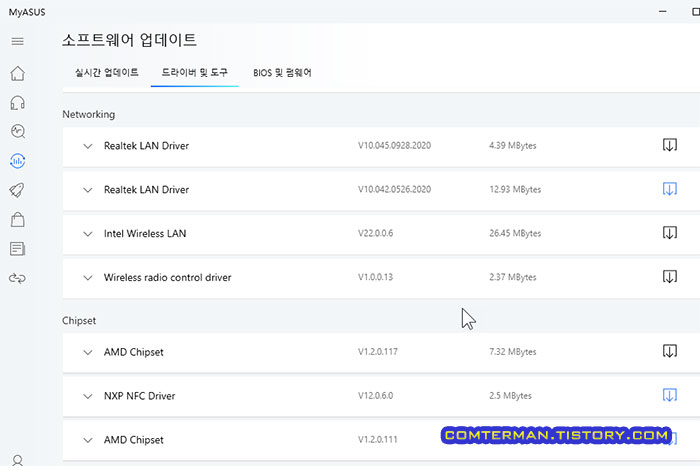Screen dimensions: 700x466
Task: Go to the Home sidebar icon
Action: point(17,73)
